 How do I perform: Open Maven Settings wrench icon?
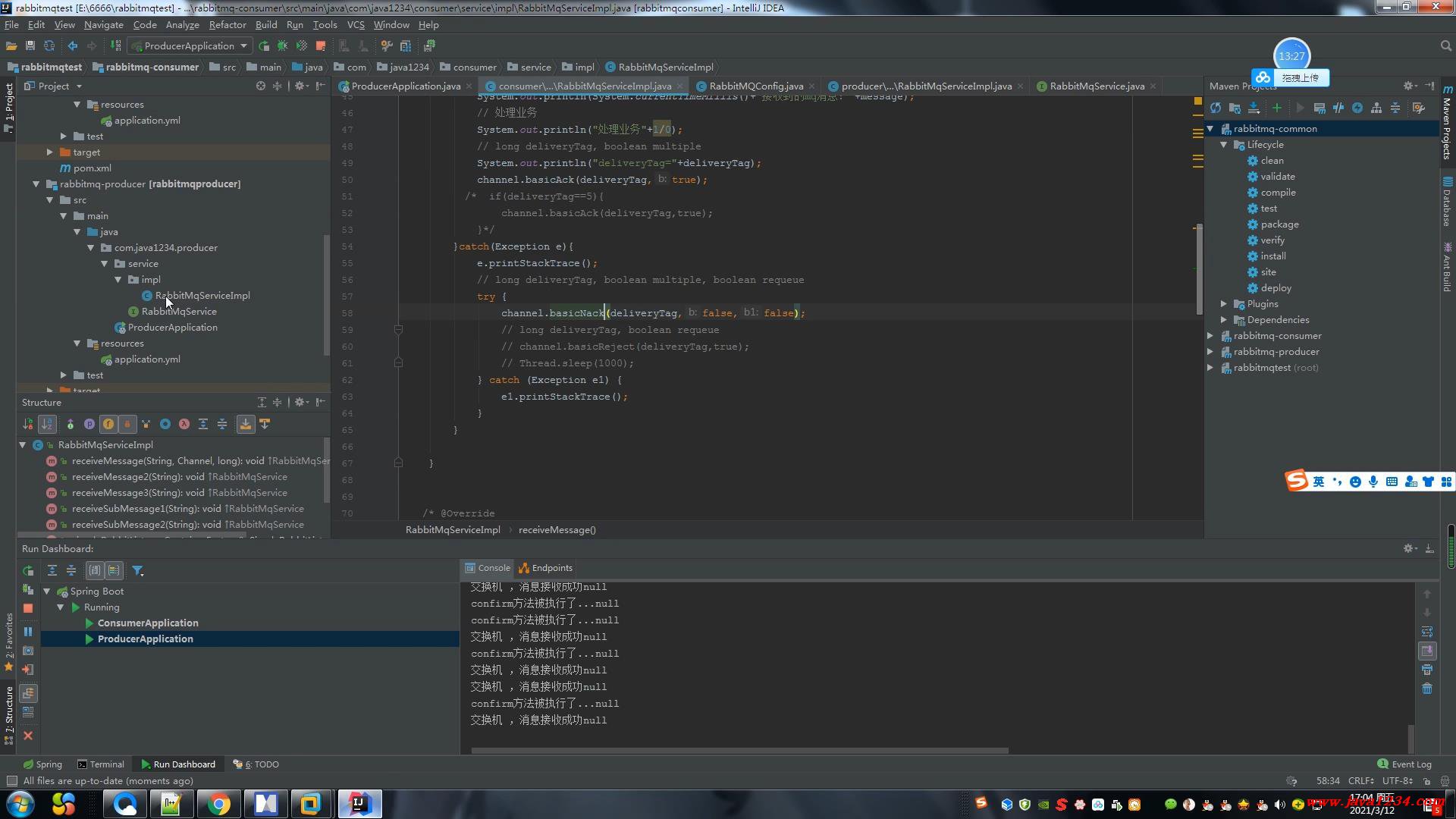tap(1419, 108)
